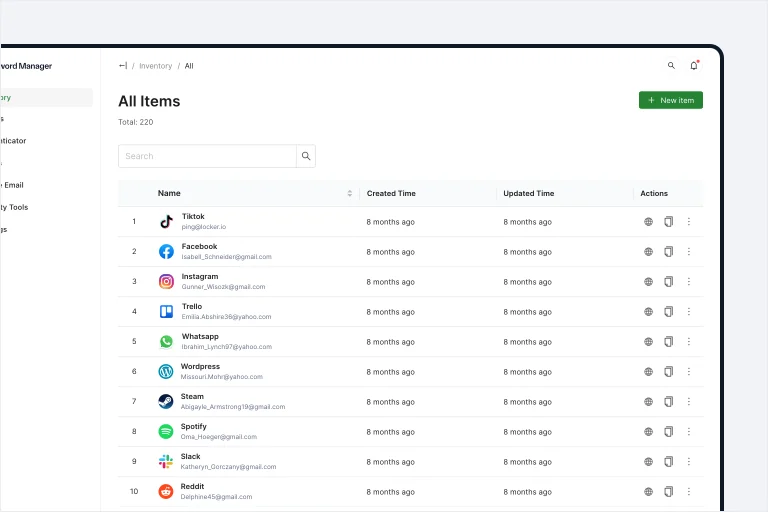The height and width of the screenshot is (512, 768).
Task: Click the Slack logo thumbnail
Action: (166, 462)
